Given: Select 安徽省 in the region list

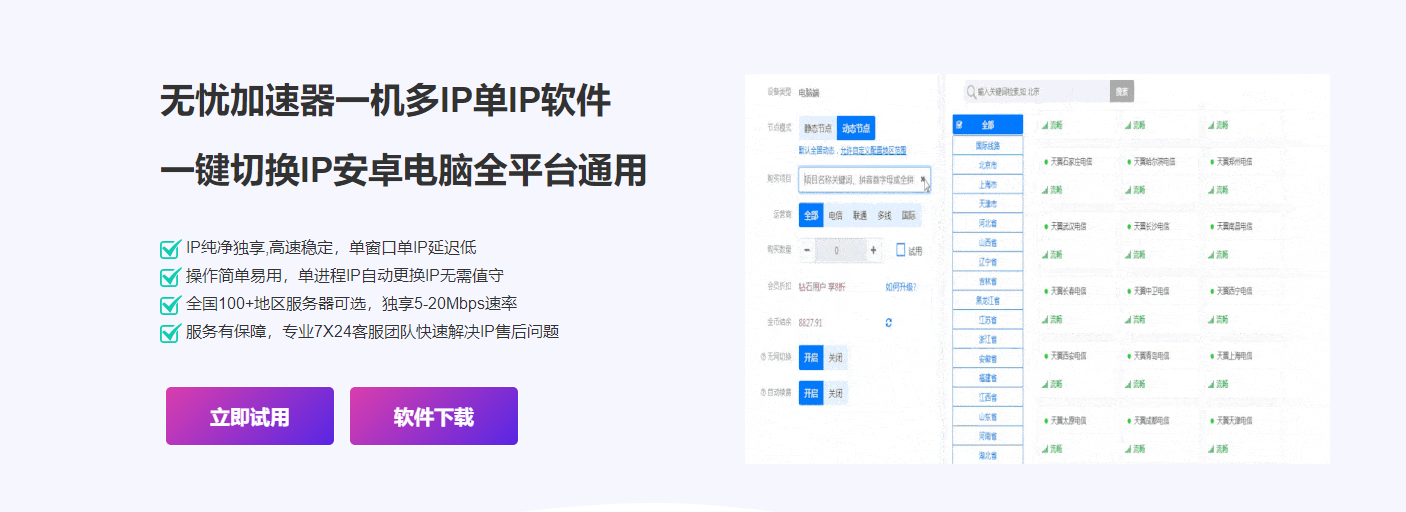Looking at the screenshot, I should tap(988, 359).
